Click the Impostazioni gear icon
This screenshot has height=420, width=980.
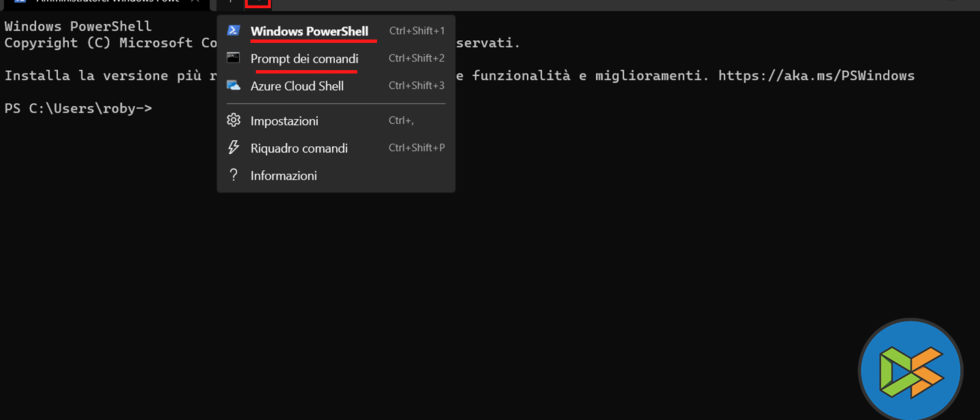[x=233, y=121]
